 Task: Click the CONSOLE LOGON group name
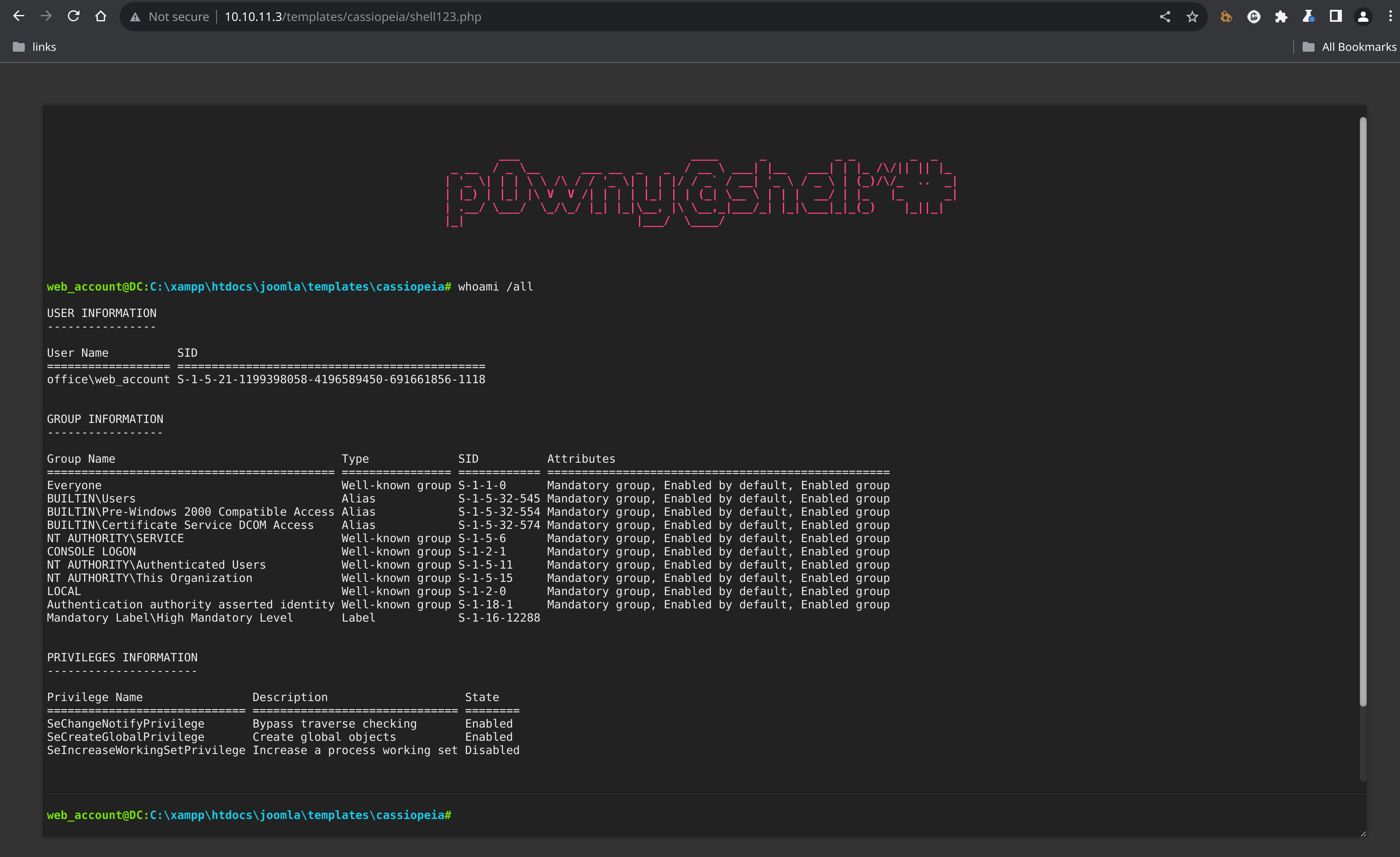(91, 552)
